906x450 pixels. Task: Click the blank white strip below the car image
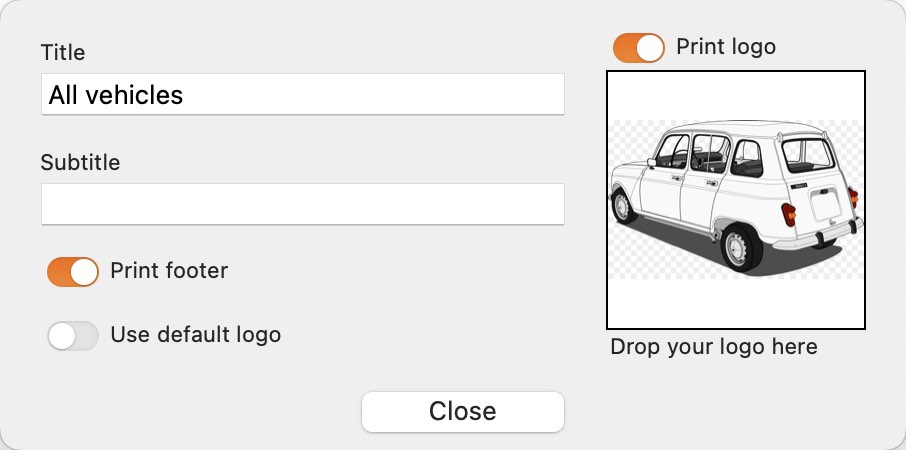point(736,303)
